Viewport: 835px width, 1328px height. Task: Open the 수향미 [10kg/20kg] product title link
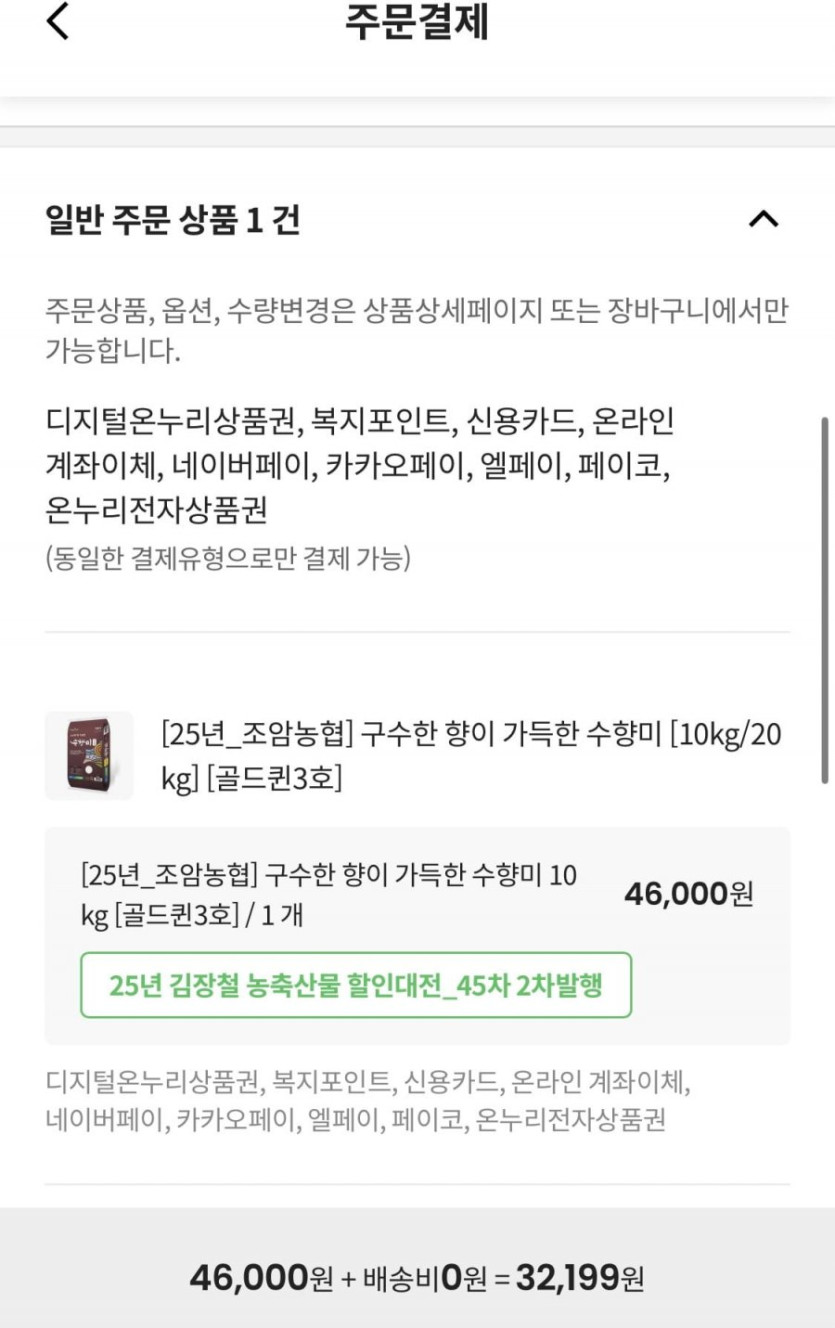tap(471, 756)
